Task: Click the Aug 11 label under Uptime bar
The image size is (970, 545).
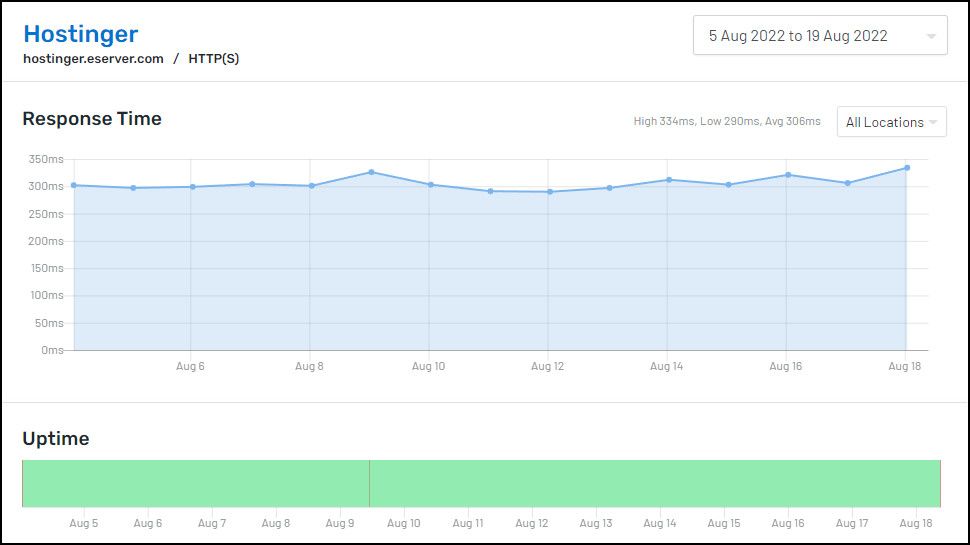Action: point(468,523)
